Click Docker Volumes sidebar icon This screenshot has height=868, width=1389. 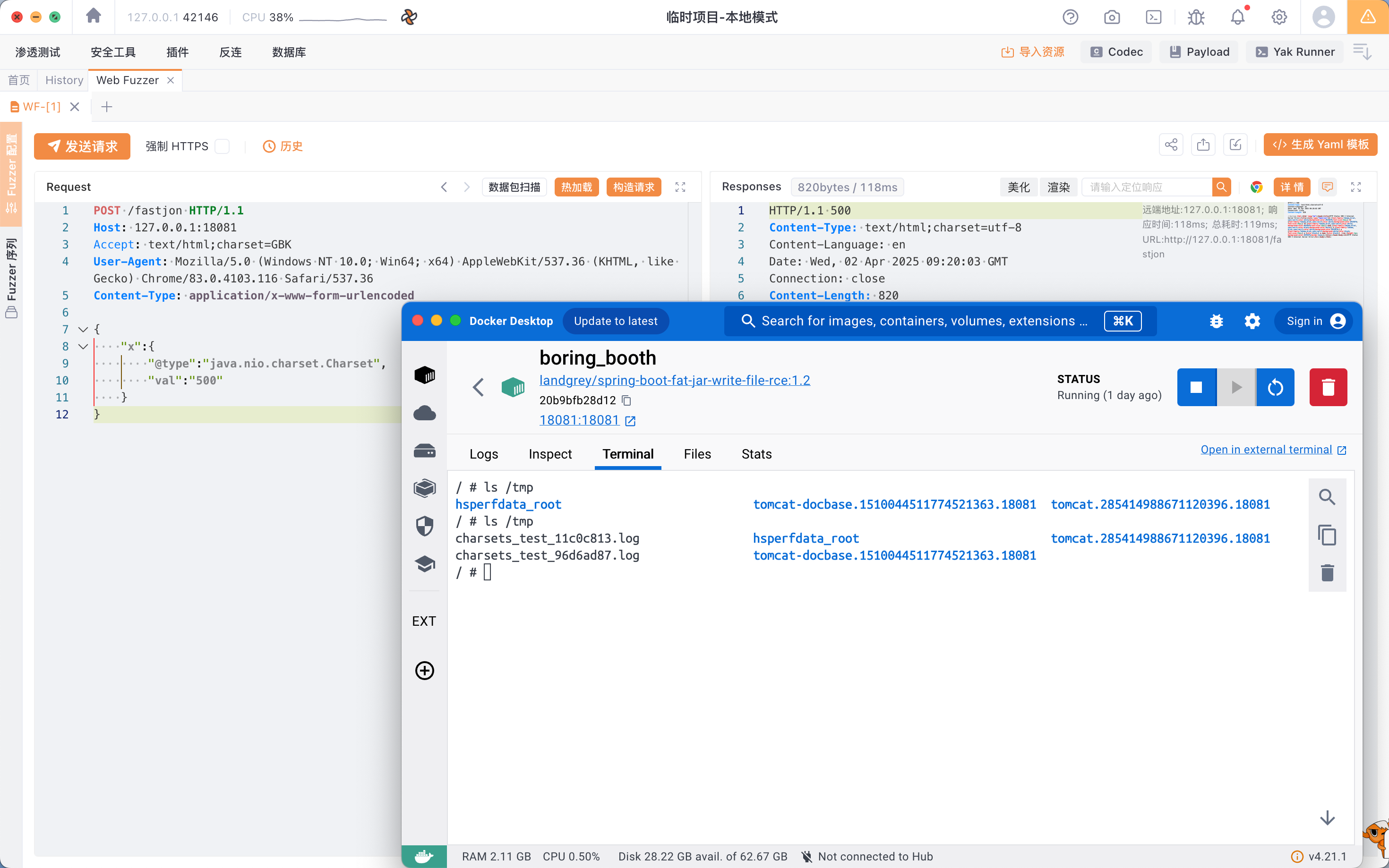click(424, 451)
